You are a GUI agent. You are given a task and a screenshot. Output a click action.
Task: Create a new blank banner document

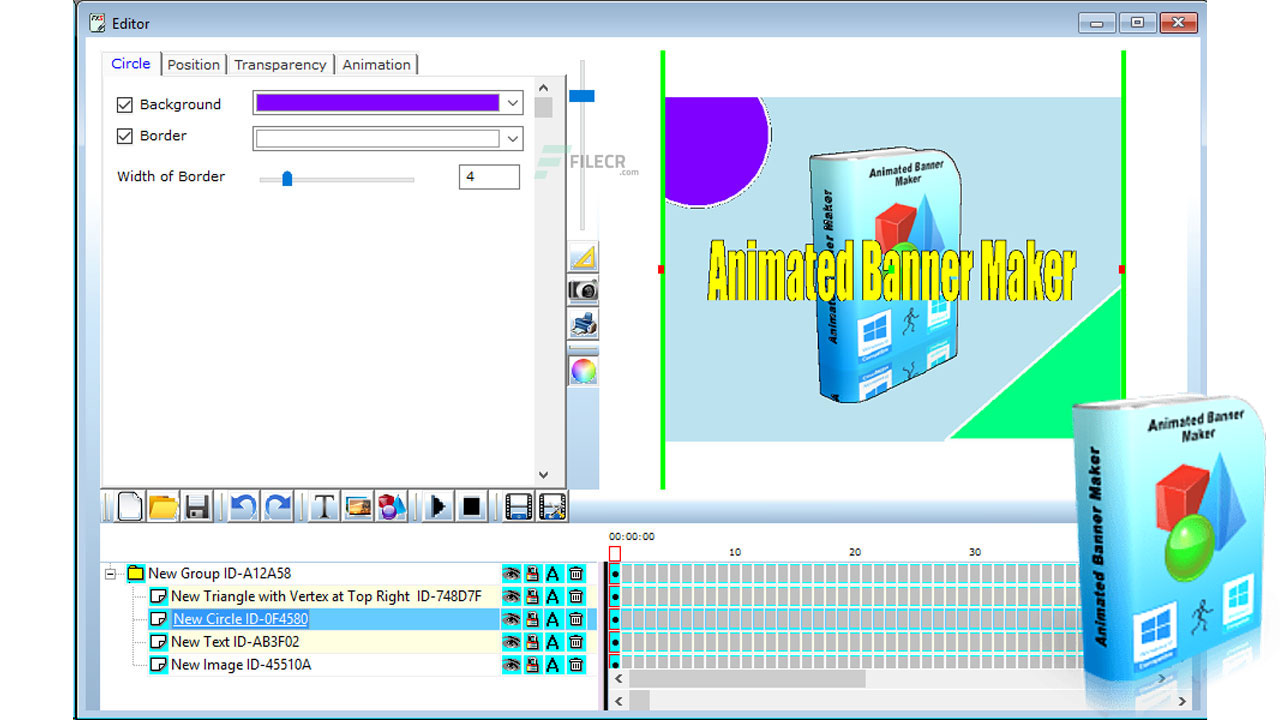130,506
